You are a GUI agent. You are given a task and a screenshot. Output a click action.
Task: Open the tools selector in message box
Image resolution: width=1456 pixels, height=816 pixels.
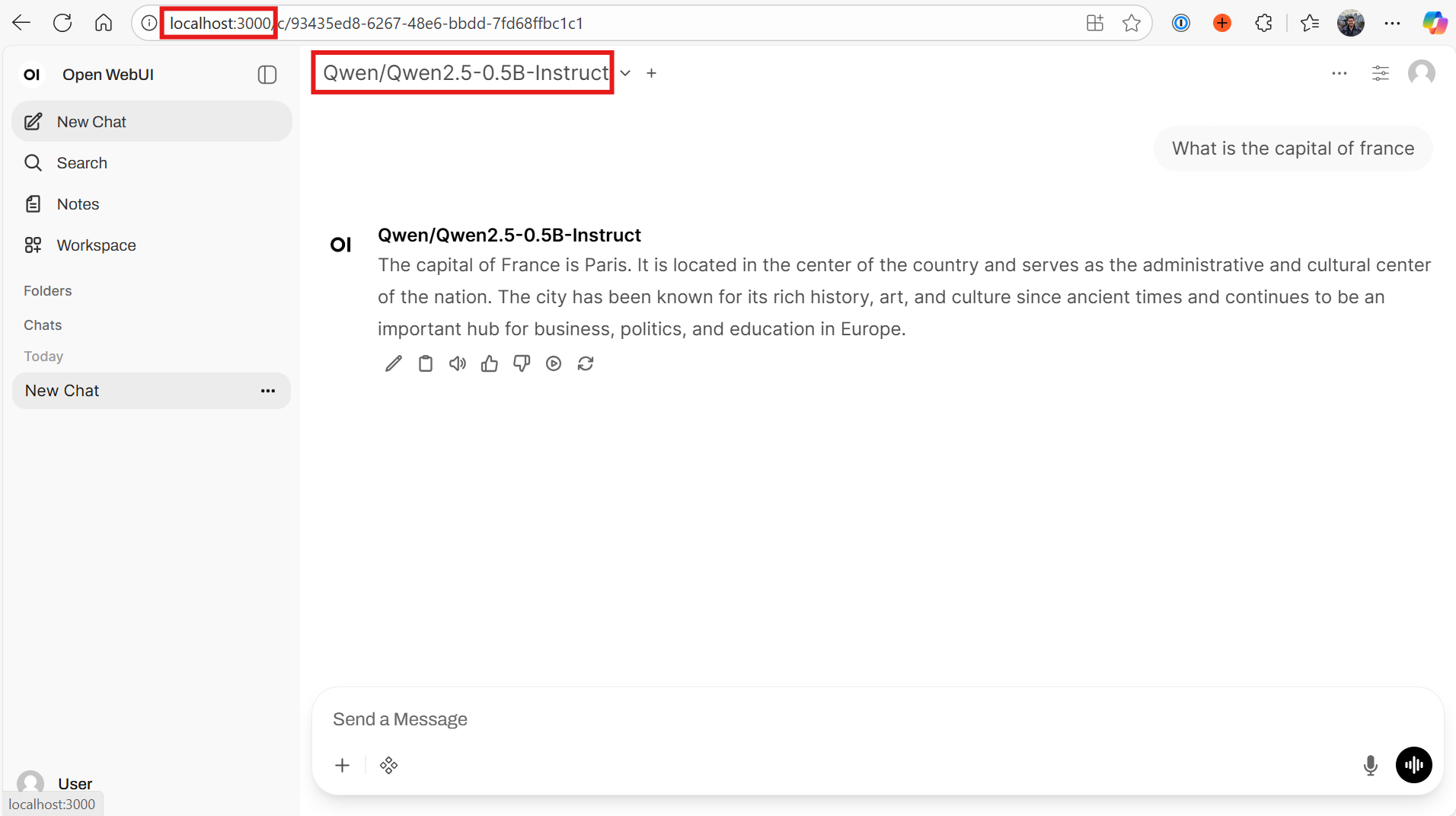pyautogui.click(x=388, y=765)
